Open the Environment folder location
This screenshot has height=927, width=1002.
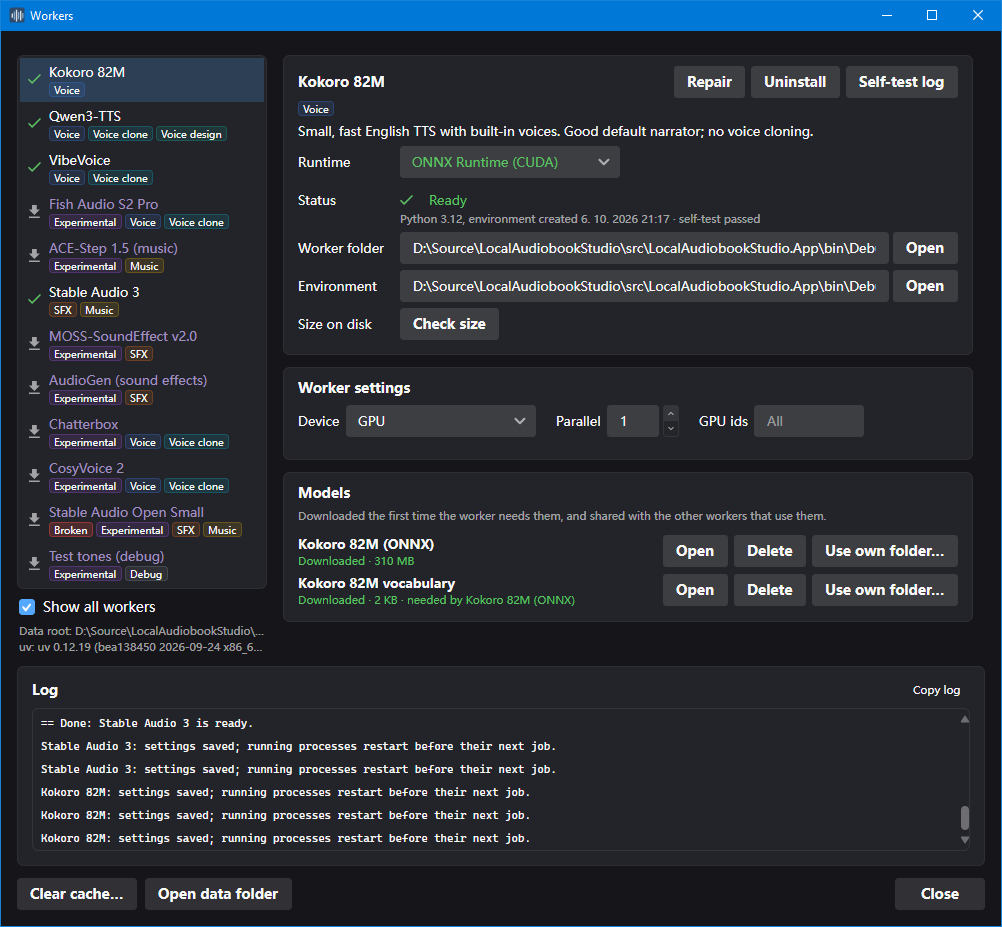[925, 286]
